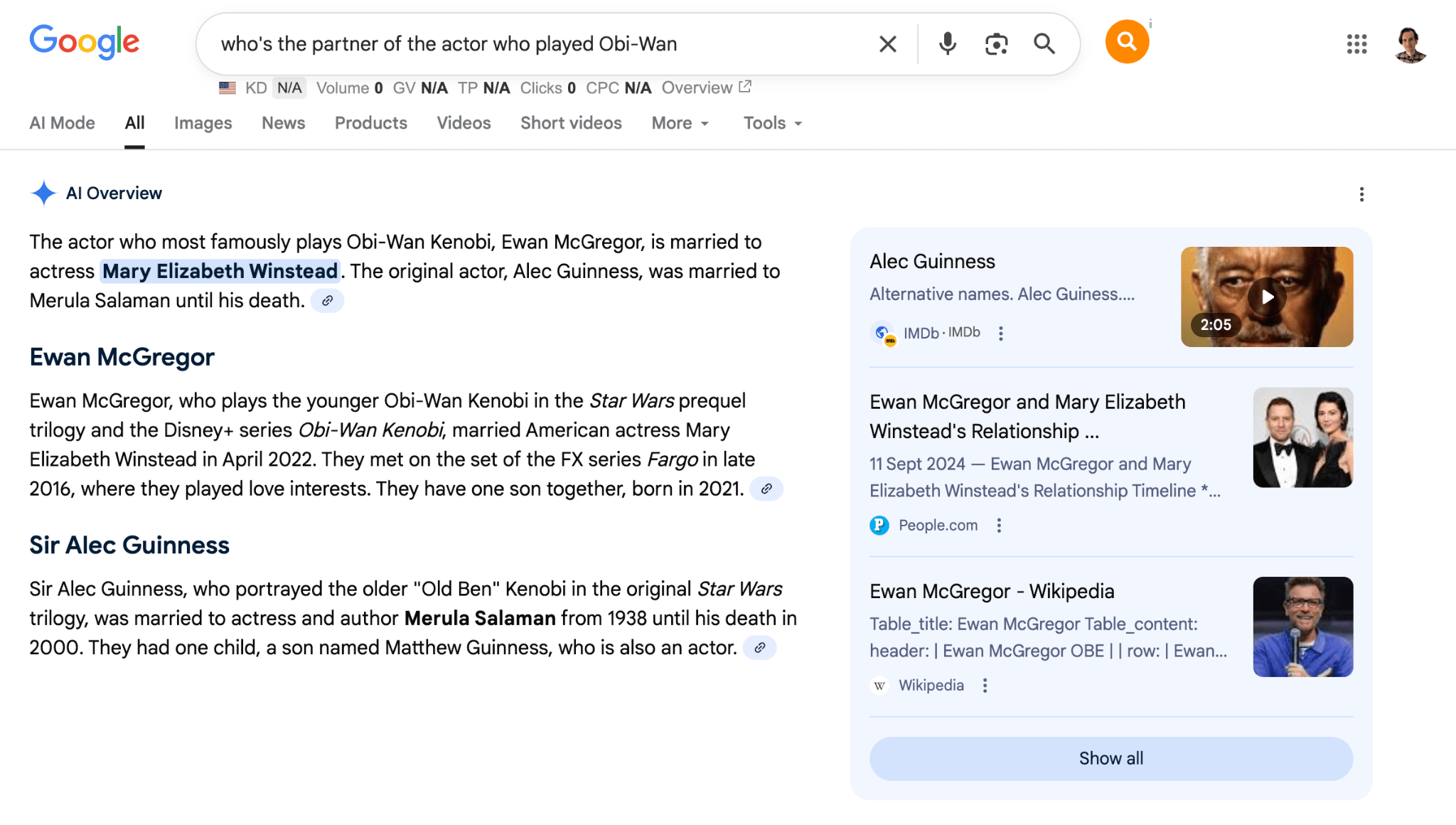Click the Show all button

coord(1110,758)
